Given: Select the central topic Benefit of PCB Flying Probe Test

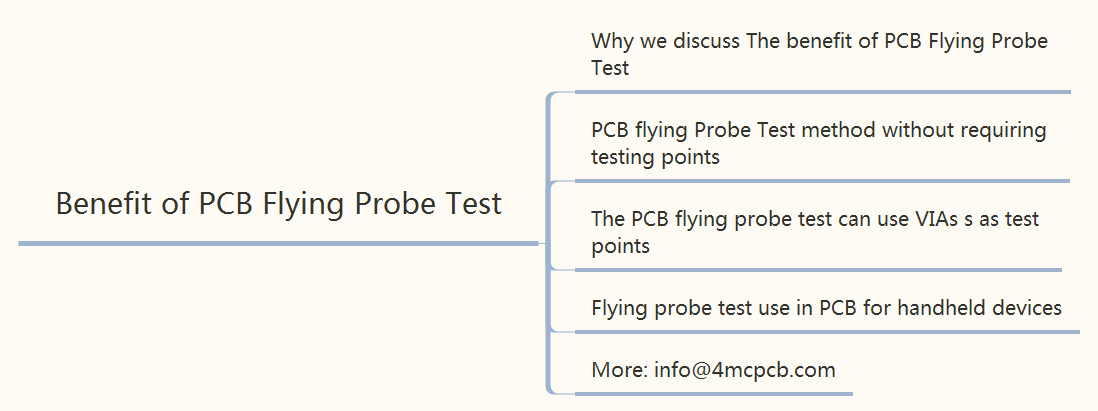Looking at the screenshot, I should coord(279,204).
